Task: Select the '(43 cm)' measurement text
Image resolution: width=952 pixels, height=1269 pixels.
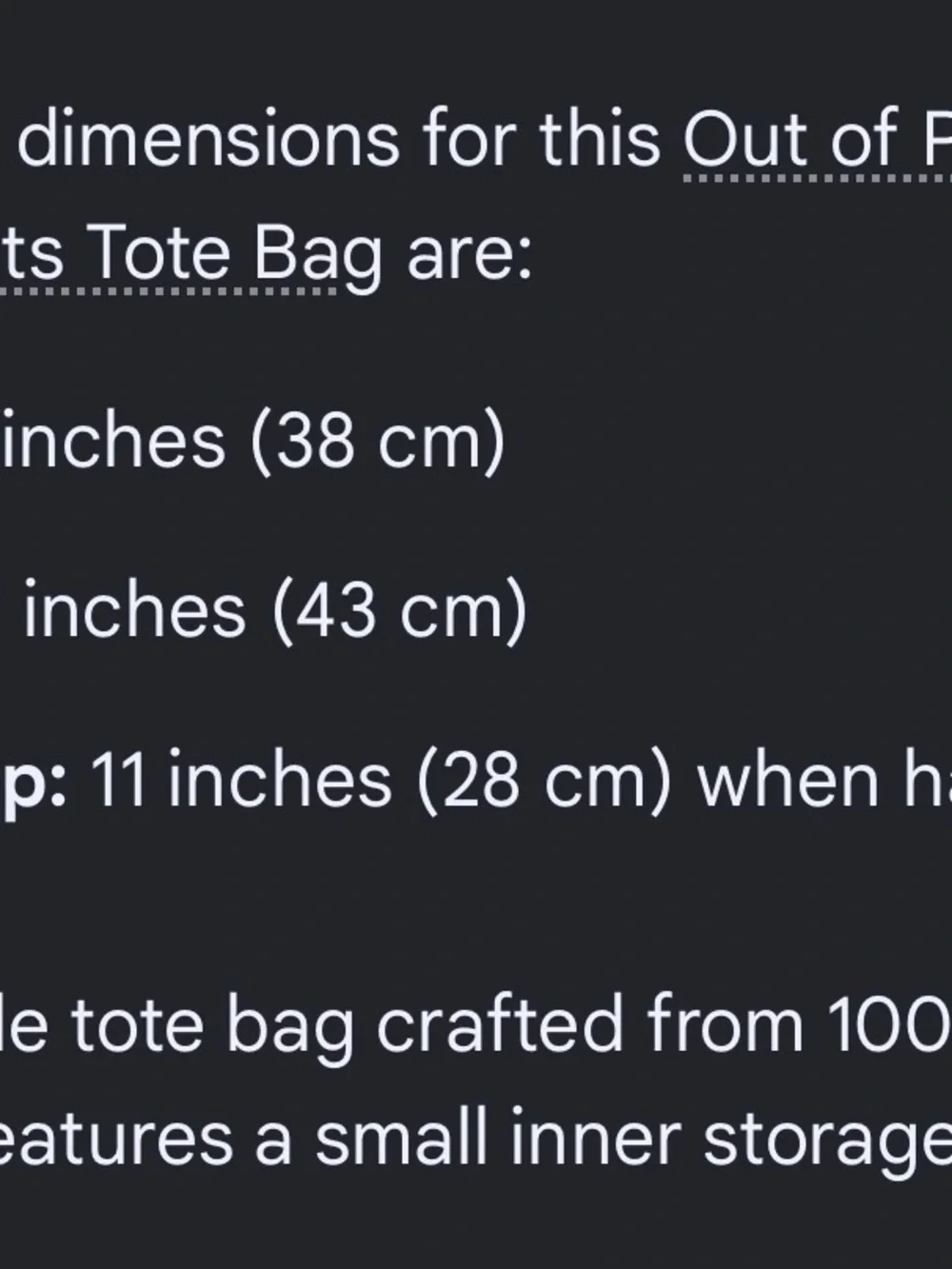Action: click(399, 610)
